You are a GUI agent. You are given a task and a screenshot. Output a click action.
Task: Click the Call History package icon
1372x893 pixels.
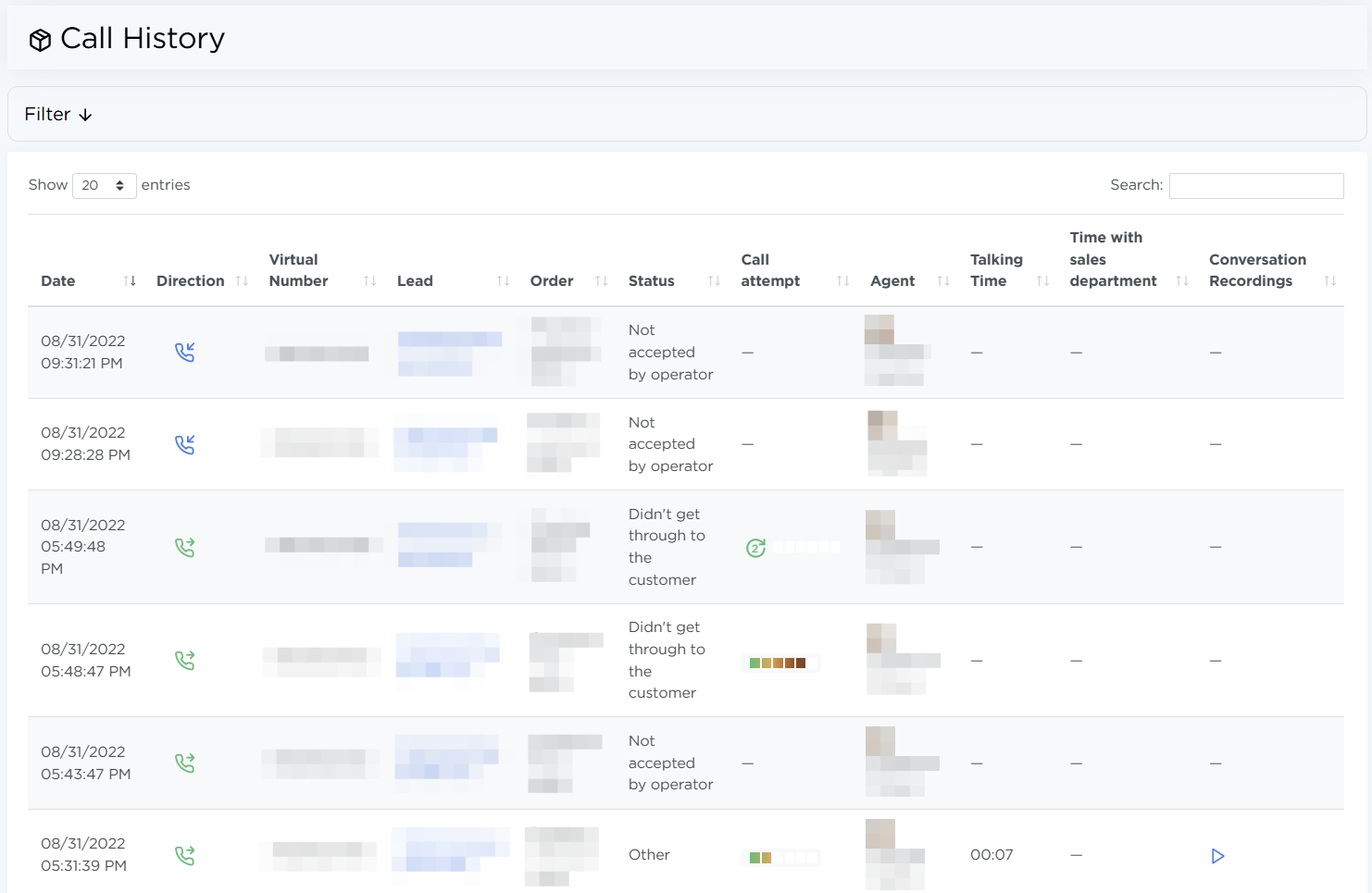coord(40,40)
